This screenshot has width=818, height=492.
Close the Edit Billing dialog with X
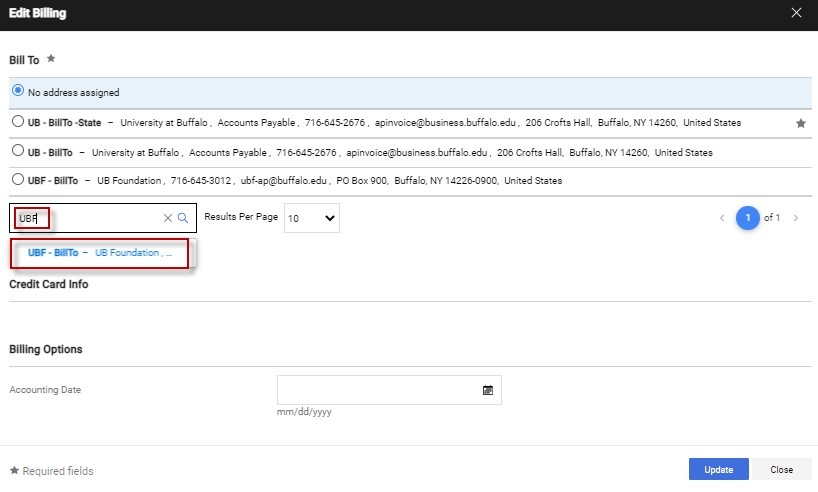(796, 13)
